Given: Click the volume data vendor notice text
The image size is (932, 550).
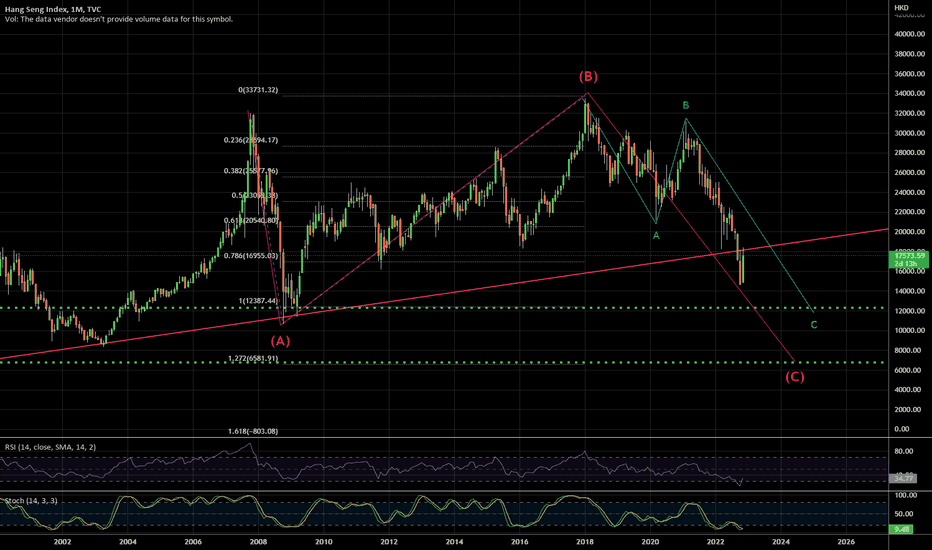Looking at the screenshot, I should [119, 19].
